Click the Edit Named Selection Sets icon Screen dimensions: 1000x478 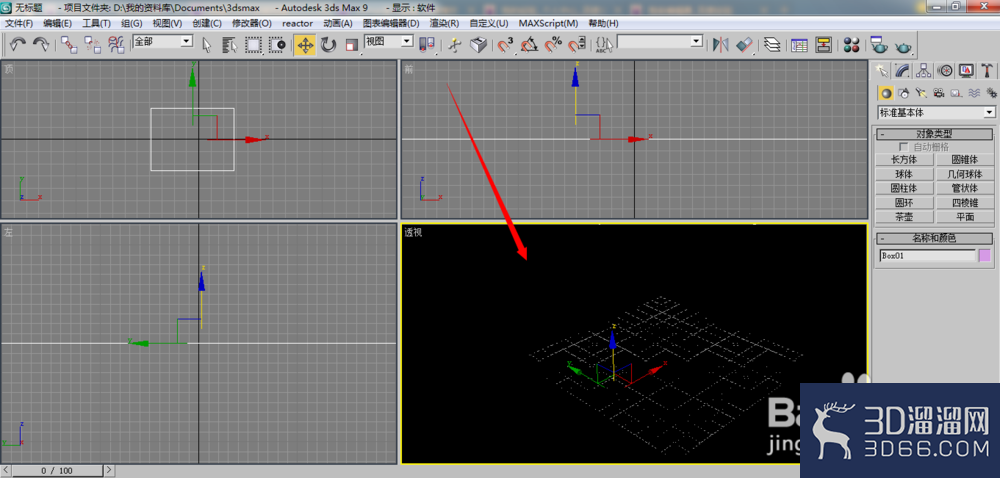[604, 45]
